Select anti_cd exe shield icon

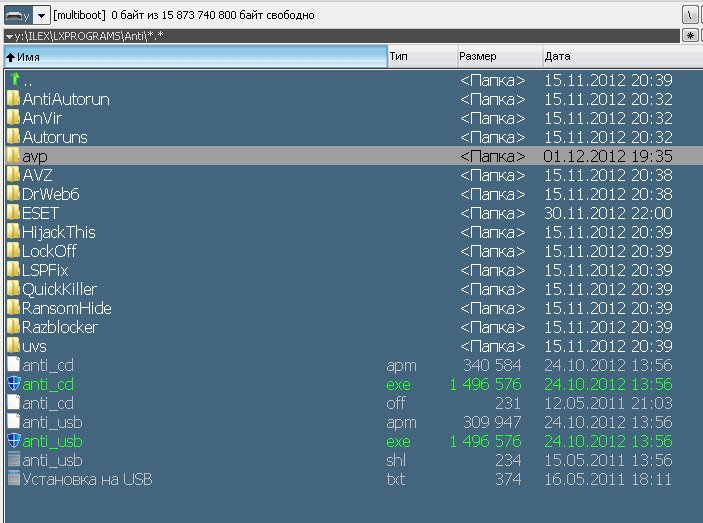click(13, 384)
